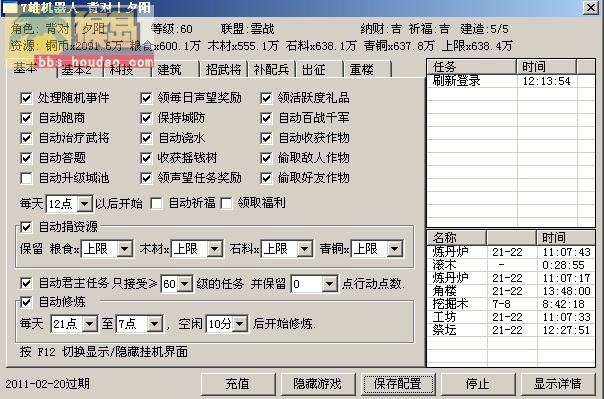Viewport: 604px width, 399px height.
Task: Click the 停止 button
Action: pos(478,384)
